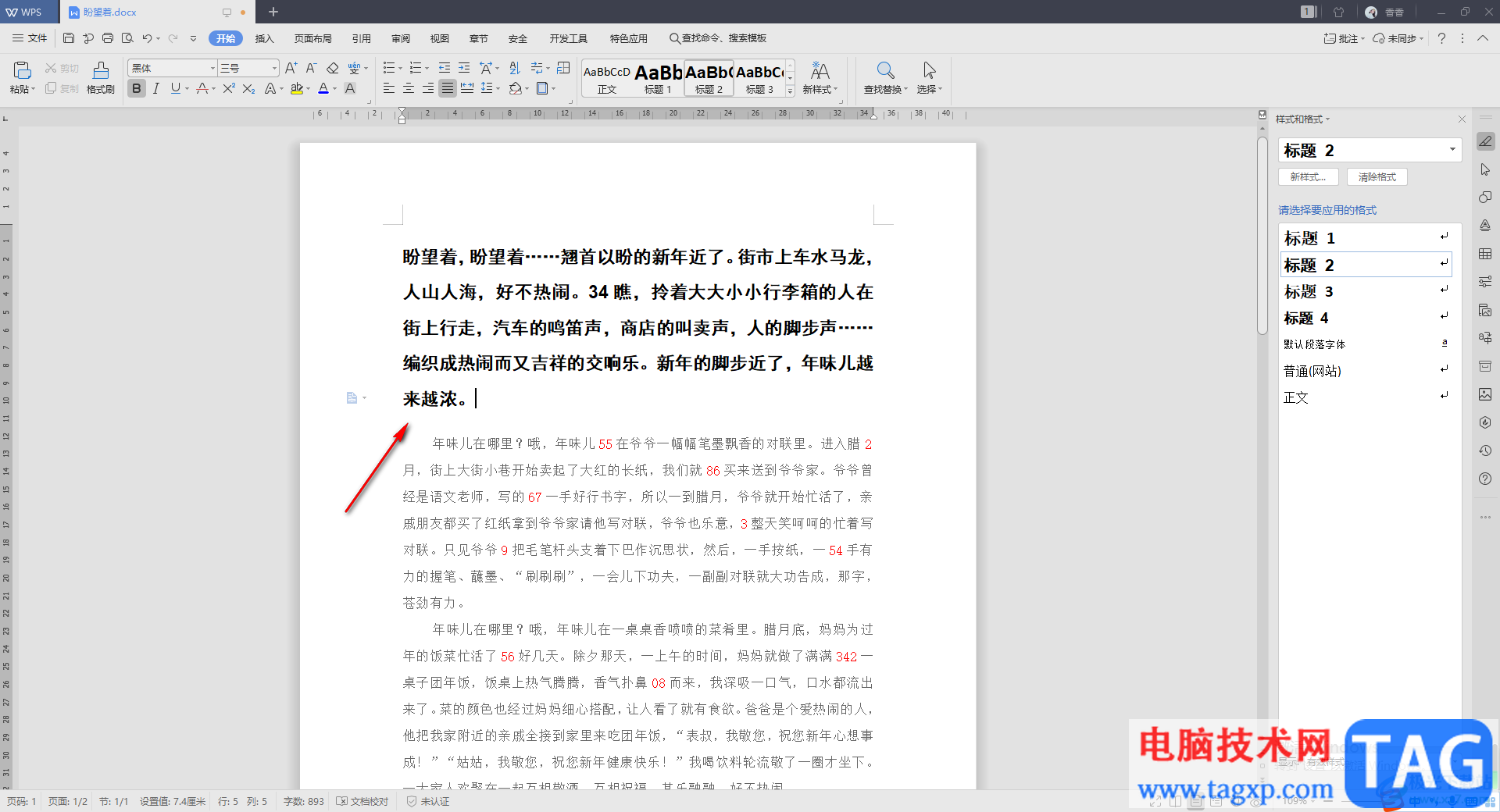This screenshot has height=812, width=1500.
Task: Apply subscript X₂ formatting
Action: pos(248,89)
